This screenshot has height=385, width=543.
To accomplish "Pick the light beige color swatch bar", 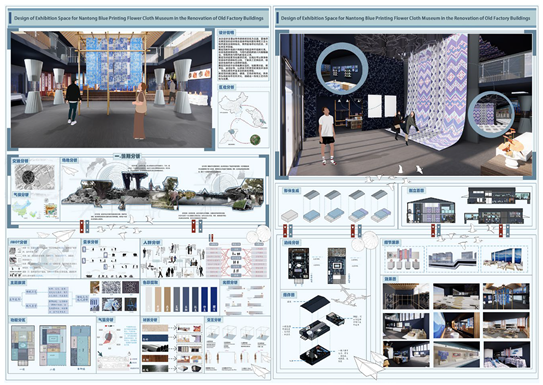I will tap(158, 299).
